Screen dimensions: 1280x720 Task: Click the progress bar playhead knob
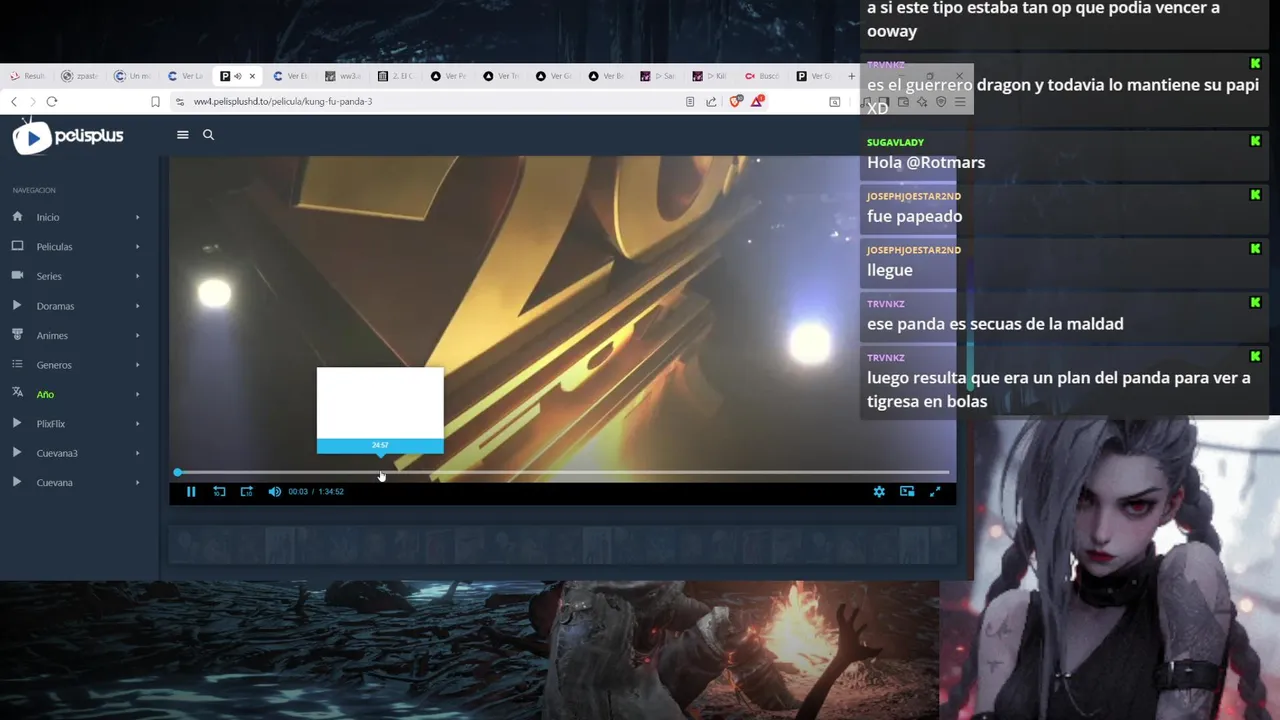pyautogui.click(x=178, y=472)
